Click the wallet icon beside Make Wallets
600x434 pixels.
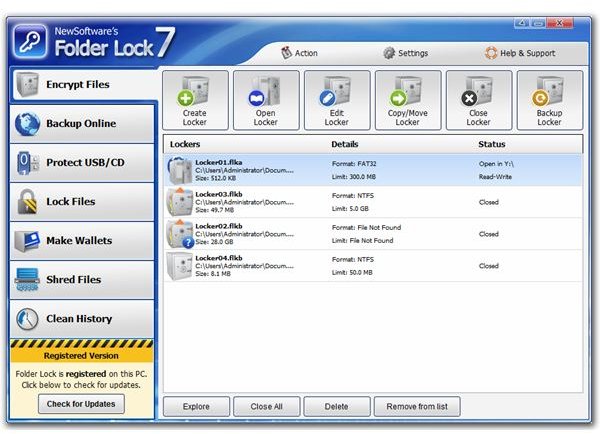click(x=28, y=241)
